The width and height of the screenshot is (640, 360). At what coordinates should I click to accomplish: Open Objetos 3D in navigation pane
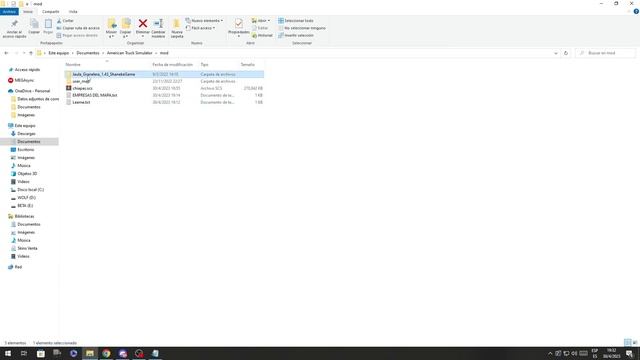coord(27,173)
